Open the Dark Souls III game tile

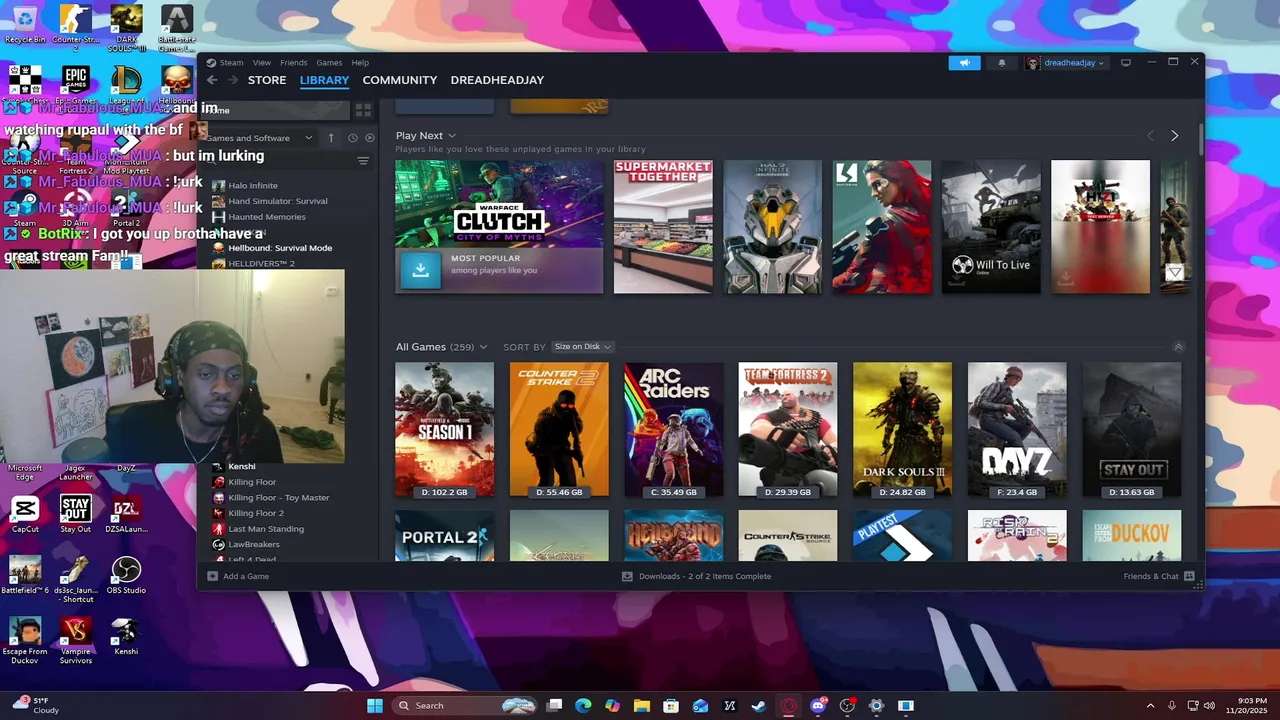coord(903,430)
